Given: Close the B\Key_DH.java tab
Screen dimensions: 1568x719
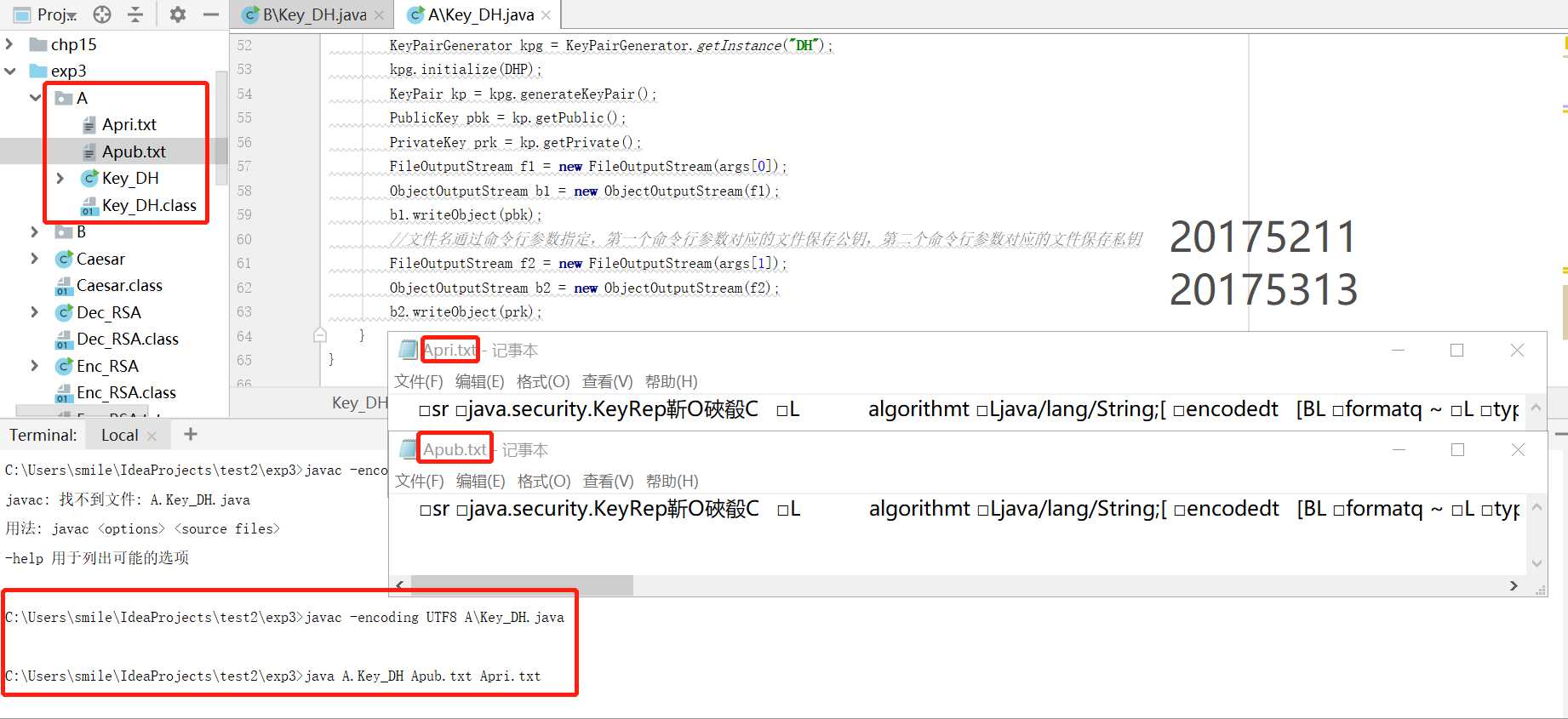Looking at the screenshot, I should click(x=379, y=15).
